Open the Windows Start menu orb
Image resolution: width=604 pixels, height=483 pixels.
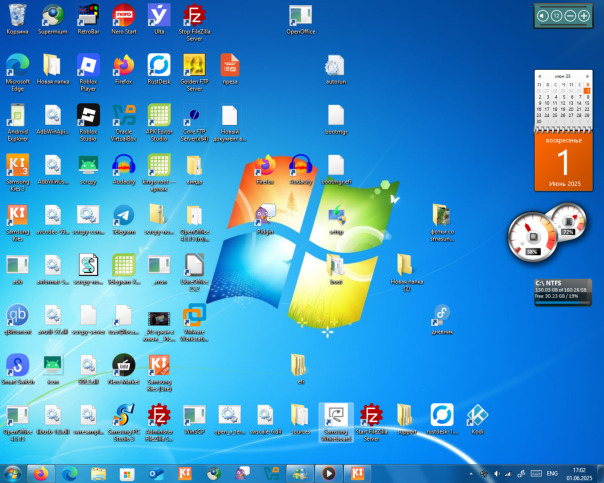[x=14, y=472]
